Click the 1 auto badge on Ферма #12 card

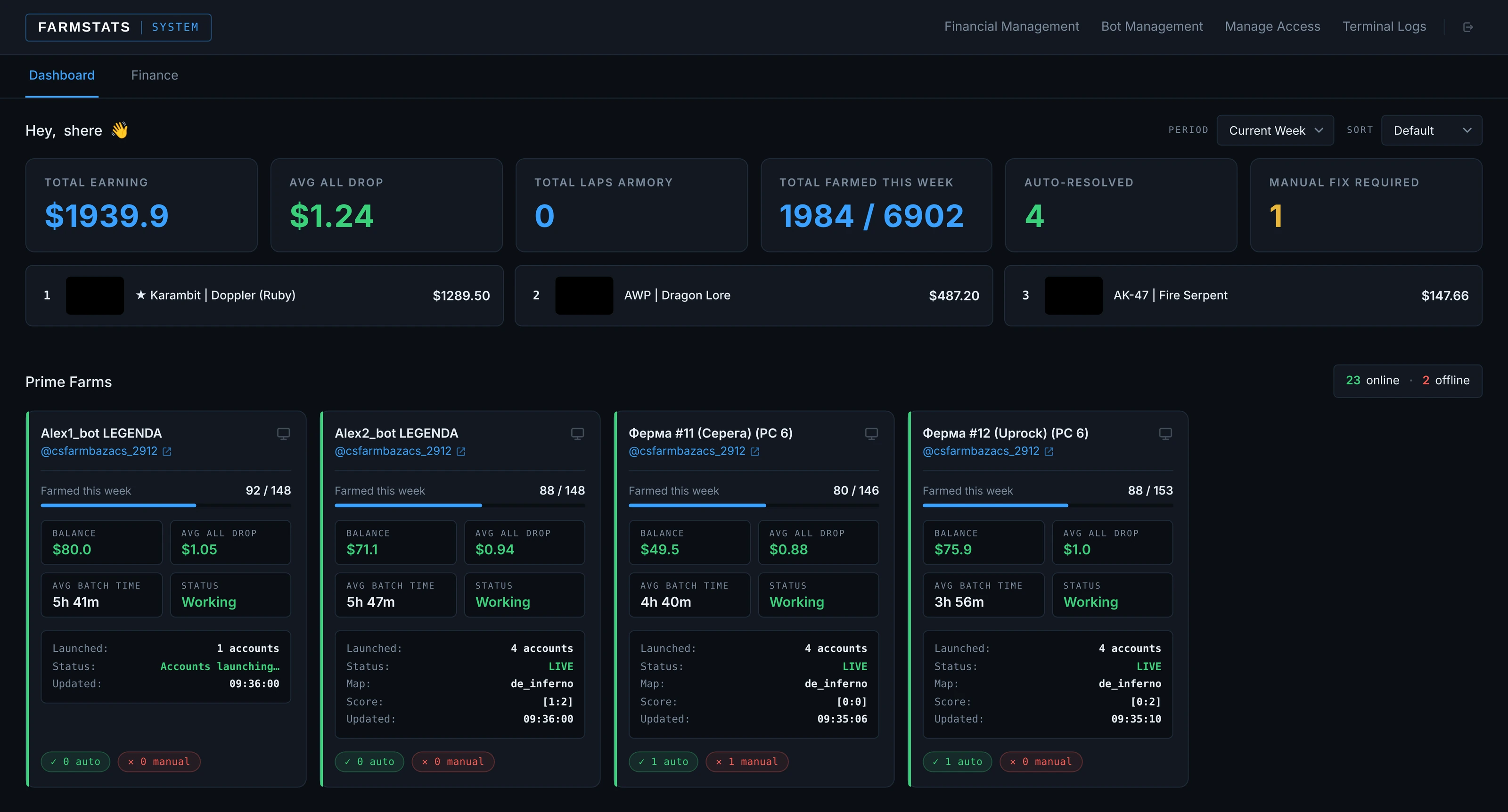pos(957,762)
